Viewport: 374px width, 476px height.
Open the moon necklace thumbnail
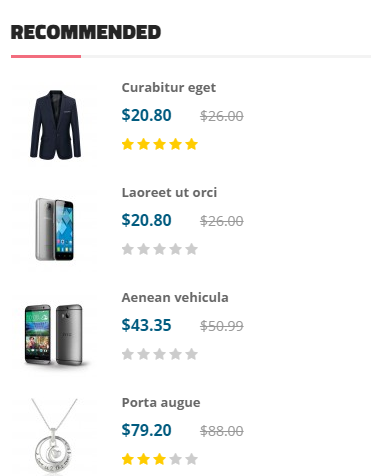coord(55,437)
